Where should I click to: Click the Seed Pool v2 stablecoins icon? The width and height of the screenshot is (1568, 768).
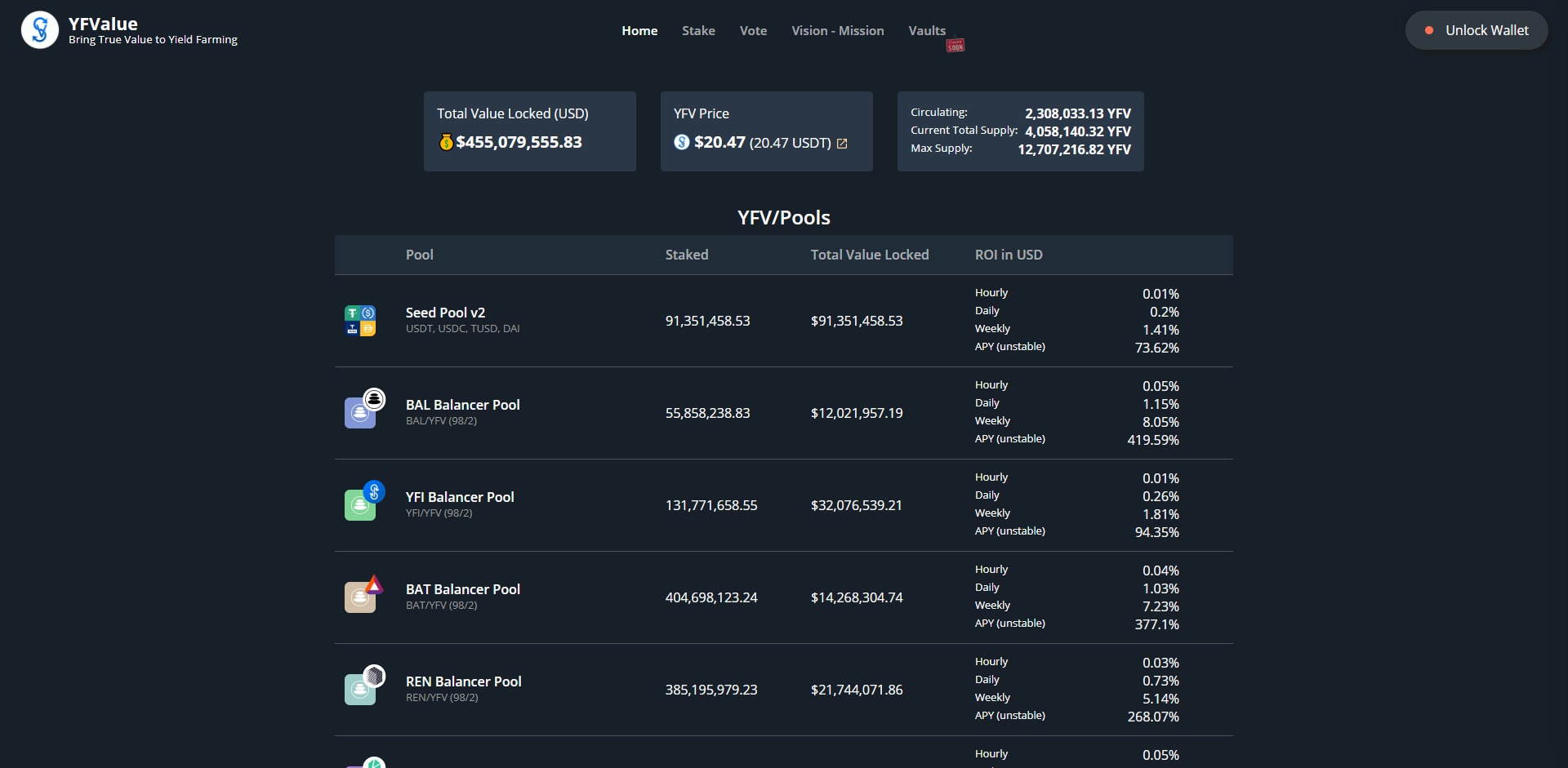(360, 321)
